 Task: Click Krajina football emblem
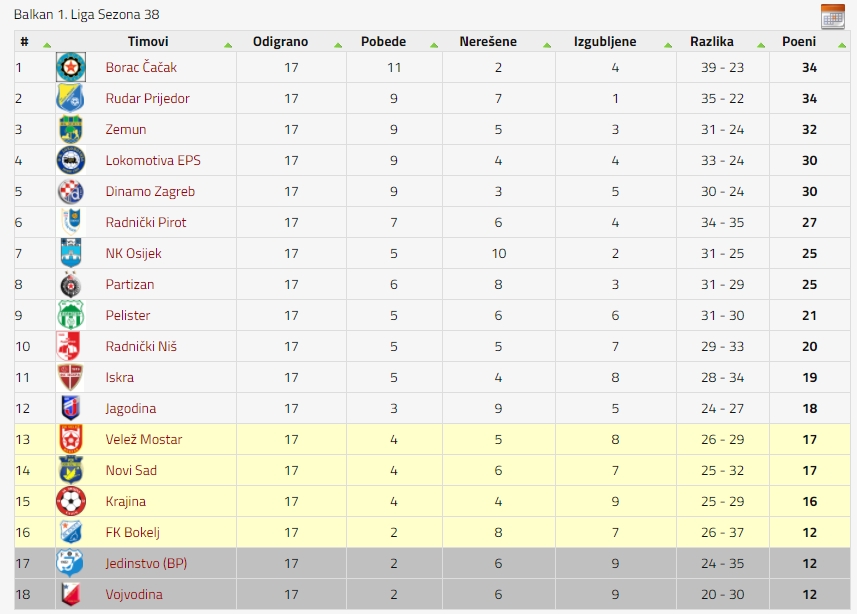71,501
